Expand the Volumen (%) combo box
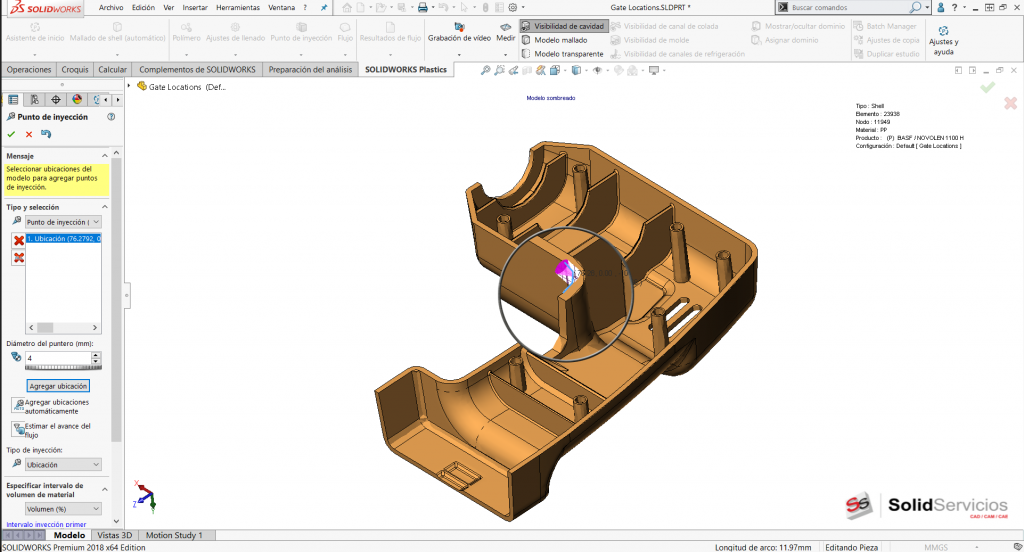Viewport: 1024px width, 552px height. point(63,509)
